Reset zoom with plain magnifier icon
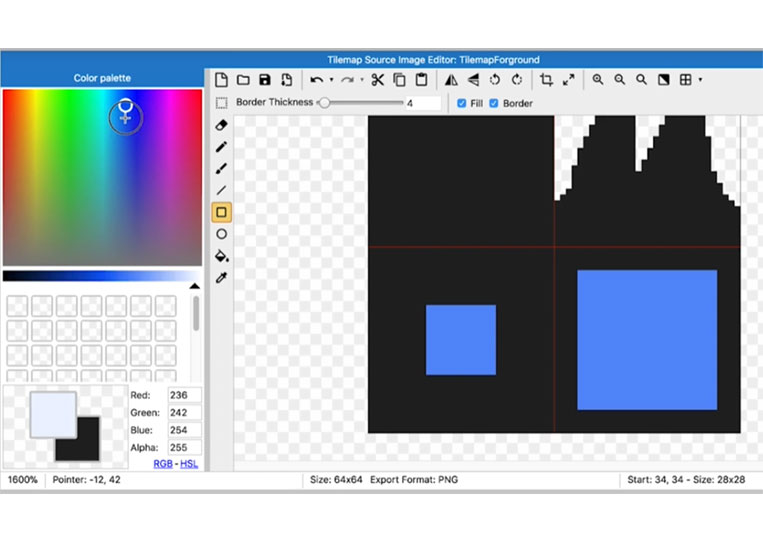The width and height of the screenshot is (763, 541). click(641, 80)
